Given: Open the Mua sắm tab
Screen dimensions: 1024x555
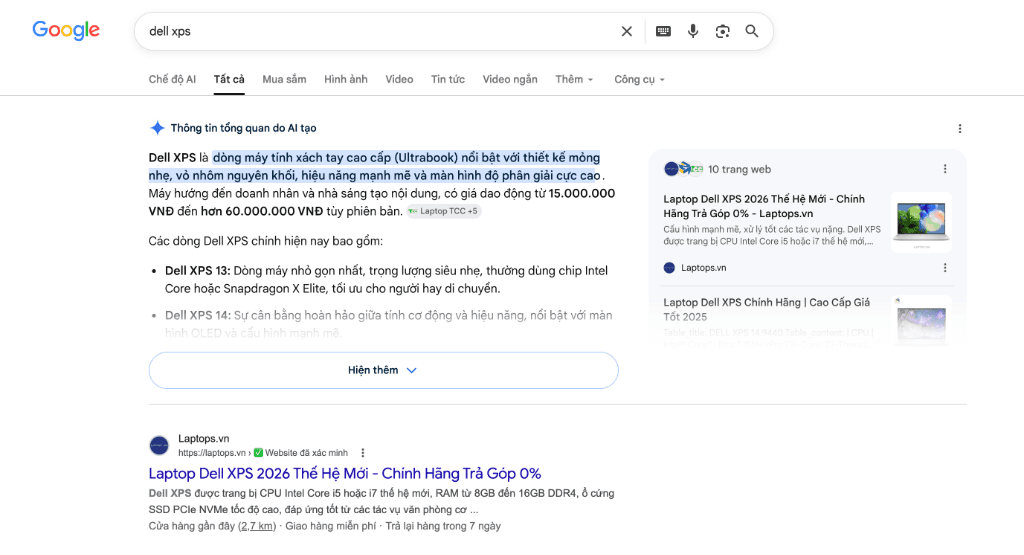Looking at the screenshot, I should [284, 79].
